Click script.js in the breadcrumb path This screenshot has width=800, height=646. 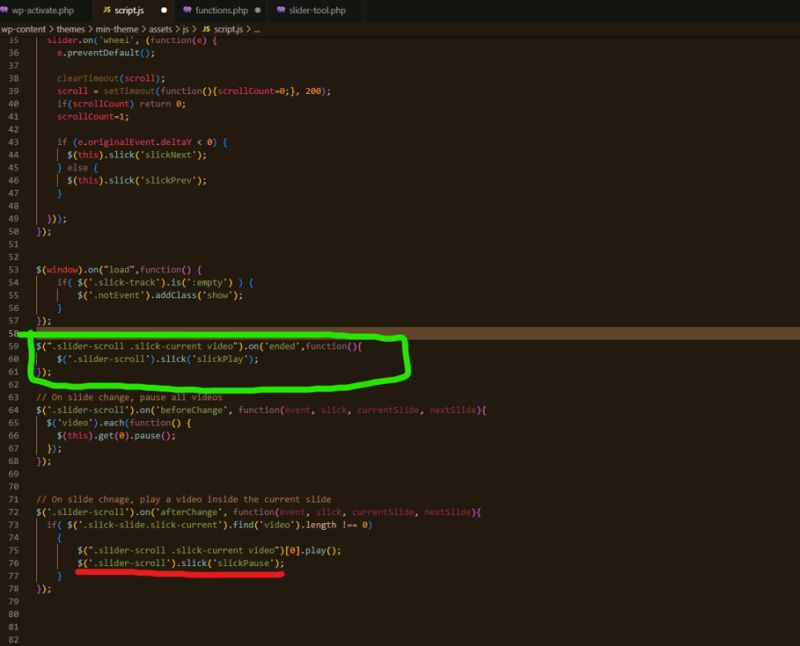(228, 29)
